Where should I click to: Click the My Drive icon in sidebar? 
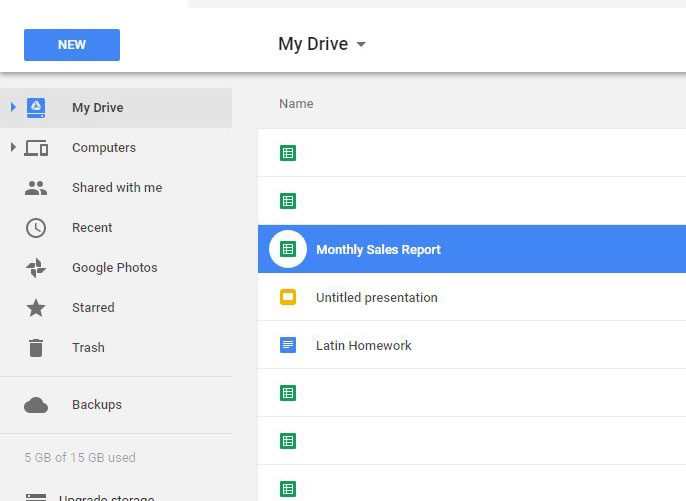coord(36,107)
